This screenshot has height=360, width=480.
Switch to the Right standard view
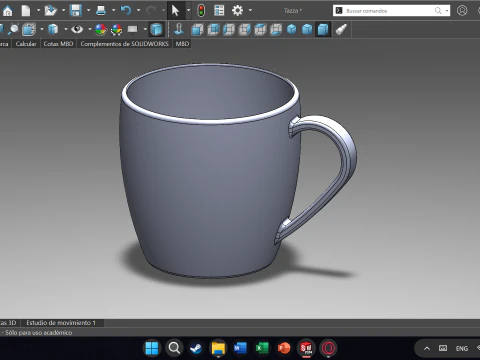[x=244, y=29]
